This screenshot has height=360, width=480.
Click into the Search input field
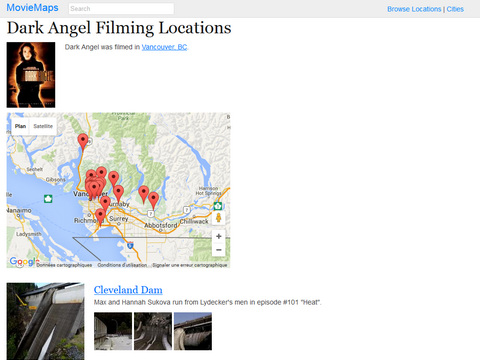pyautogui.click(x=121, y=9)
